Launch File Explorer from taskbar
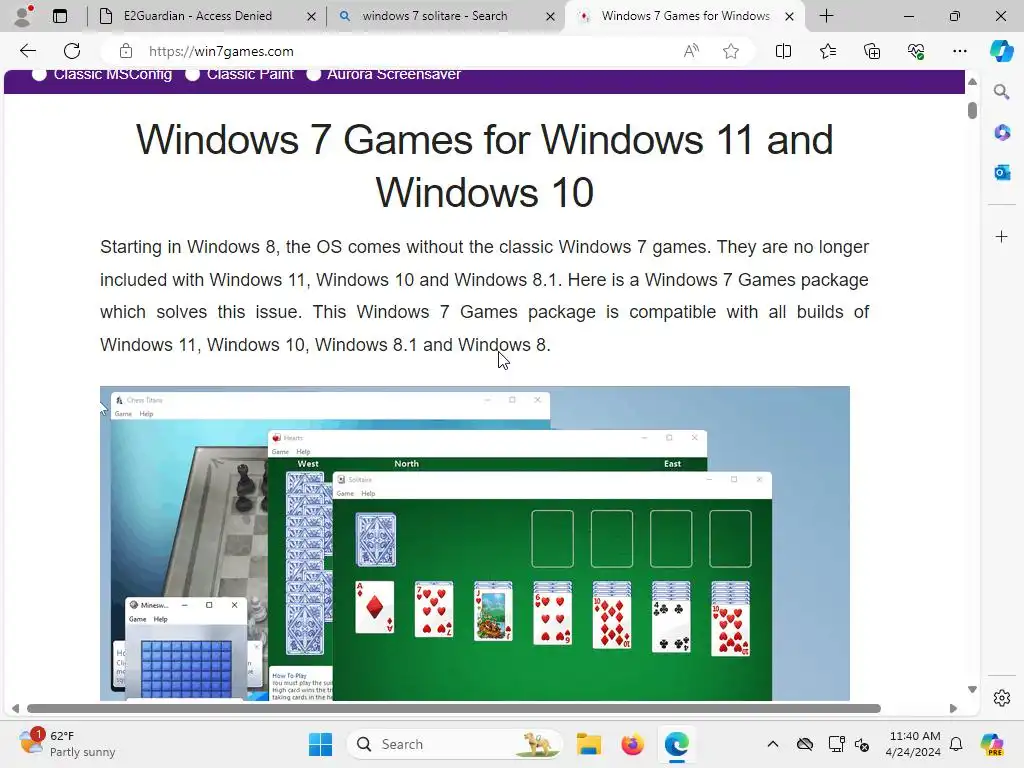Screen dimensions: 1024x768 pyautogui.click(x=588, y=744)
